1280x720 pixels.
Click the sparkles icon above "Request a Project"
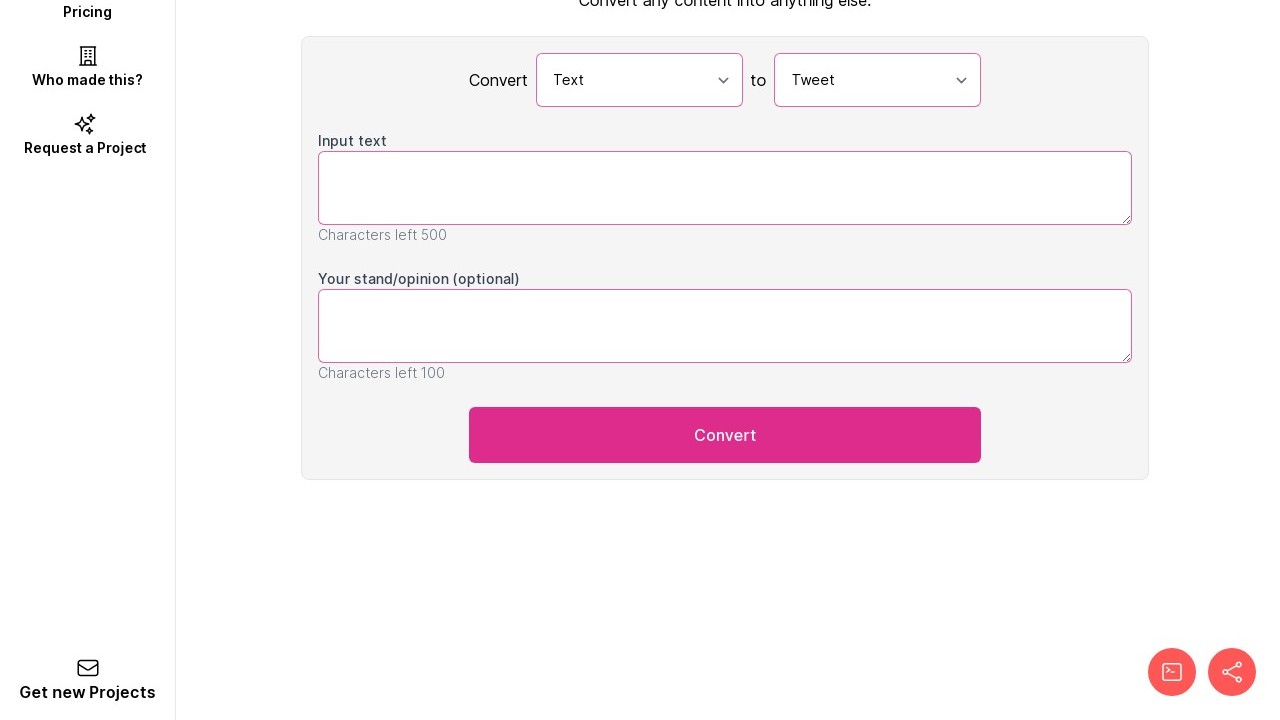click(x=86, y=124)
